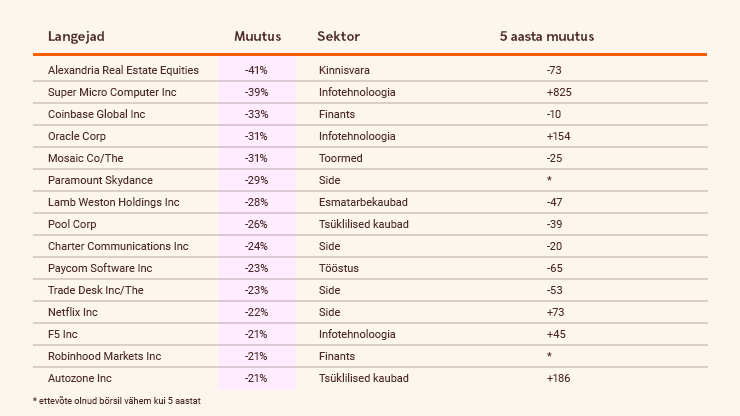Image resolution: width=740 pixels, height=416 pixels.
Task: Select Mosaic Co/The in the list
Action: 83,158
